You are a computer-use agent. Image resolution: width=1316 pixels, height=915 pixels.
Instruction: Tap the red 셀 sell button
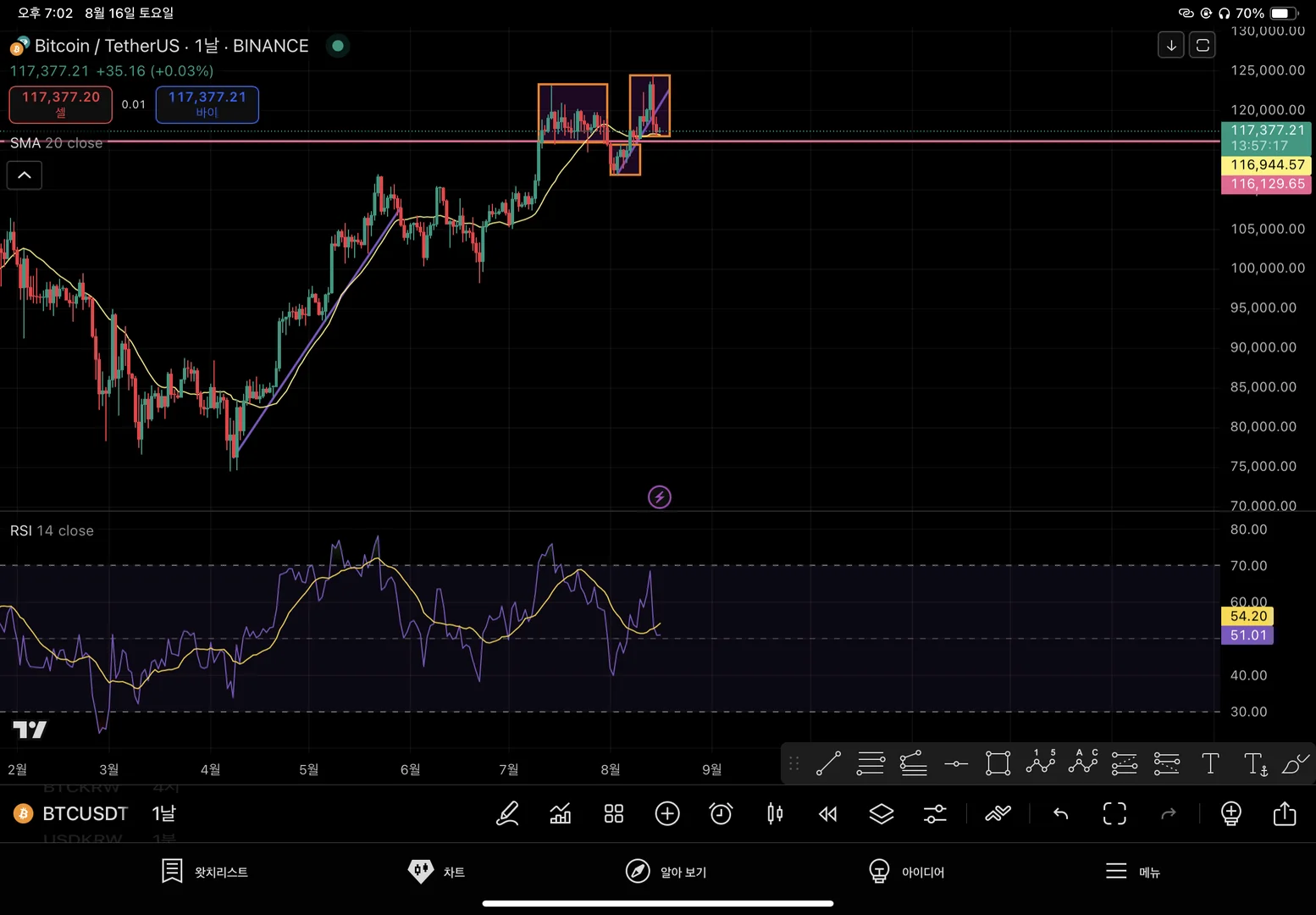pos(61,104)
